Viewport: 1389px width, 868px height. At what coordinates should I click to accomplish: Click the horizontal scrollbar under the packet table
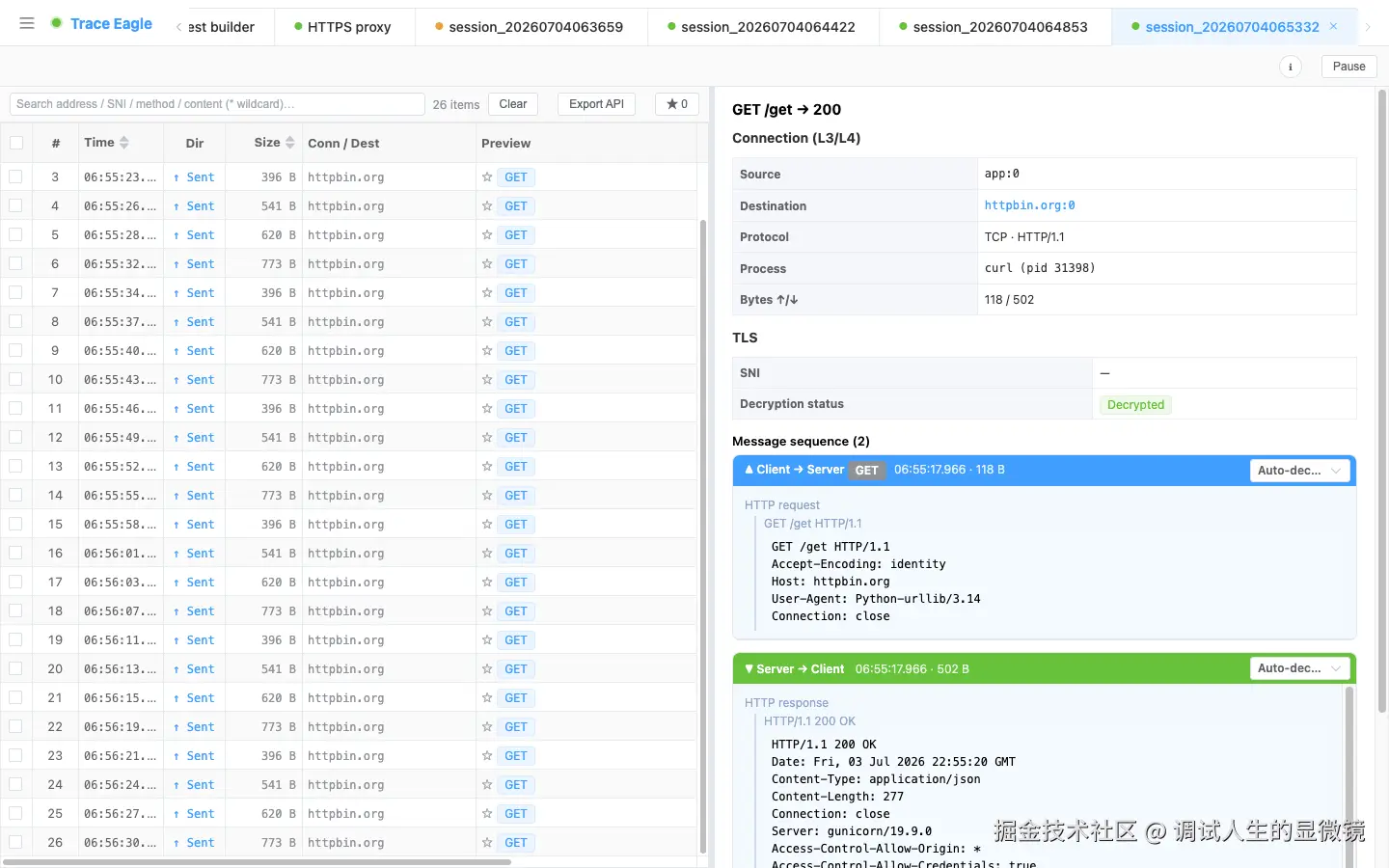pyautogui.click(x=258, y=862)
